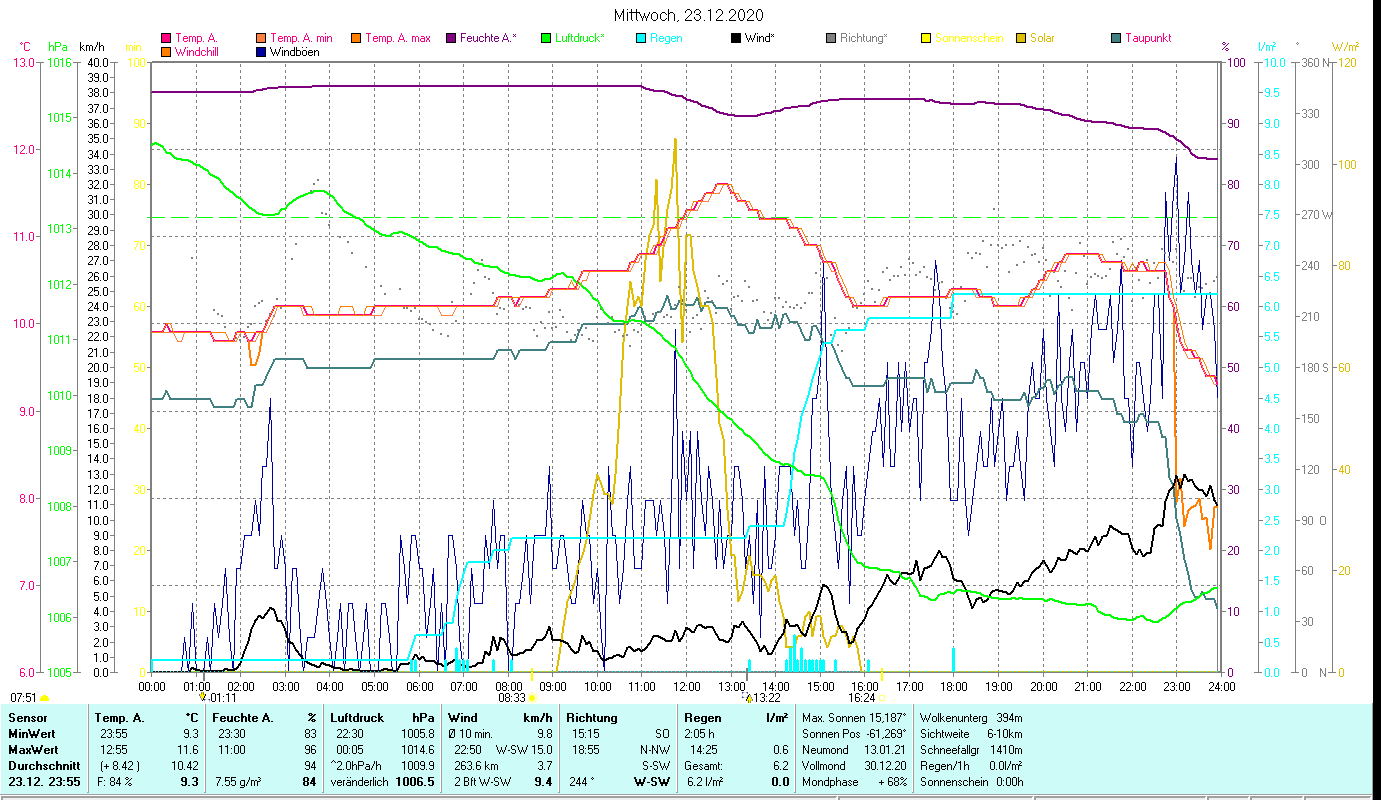Screen dimensions: 1381x800
Task: Click the 06:00 time axis label
Action: tap(419, 687)
